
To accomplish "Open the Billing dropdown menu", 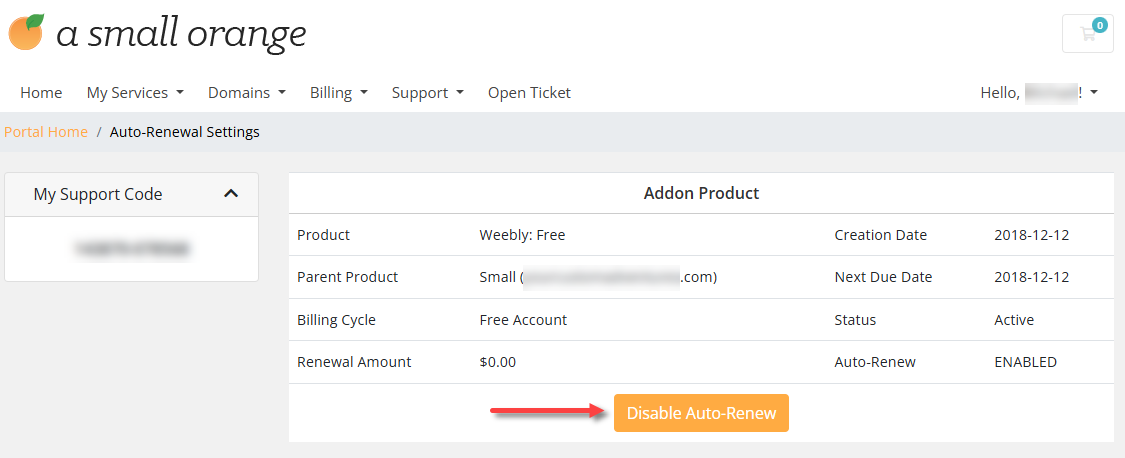I will tap(339, 93).
